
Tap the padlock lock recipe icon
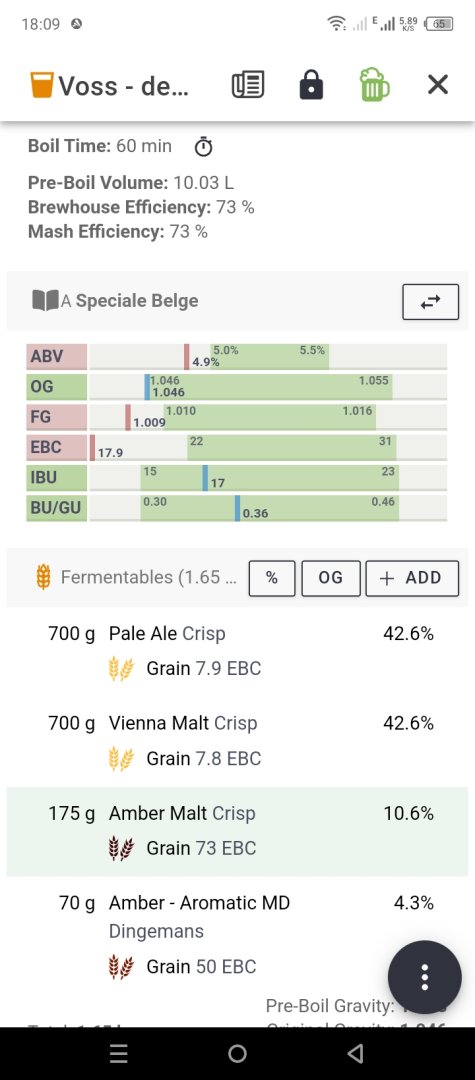(311, 85)
